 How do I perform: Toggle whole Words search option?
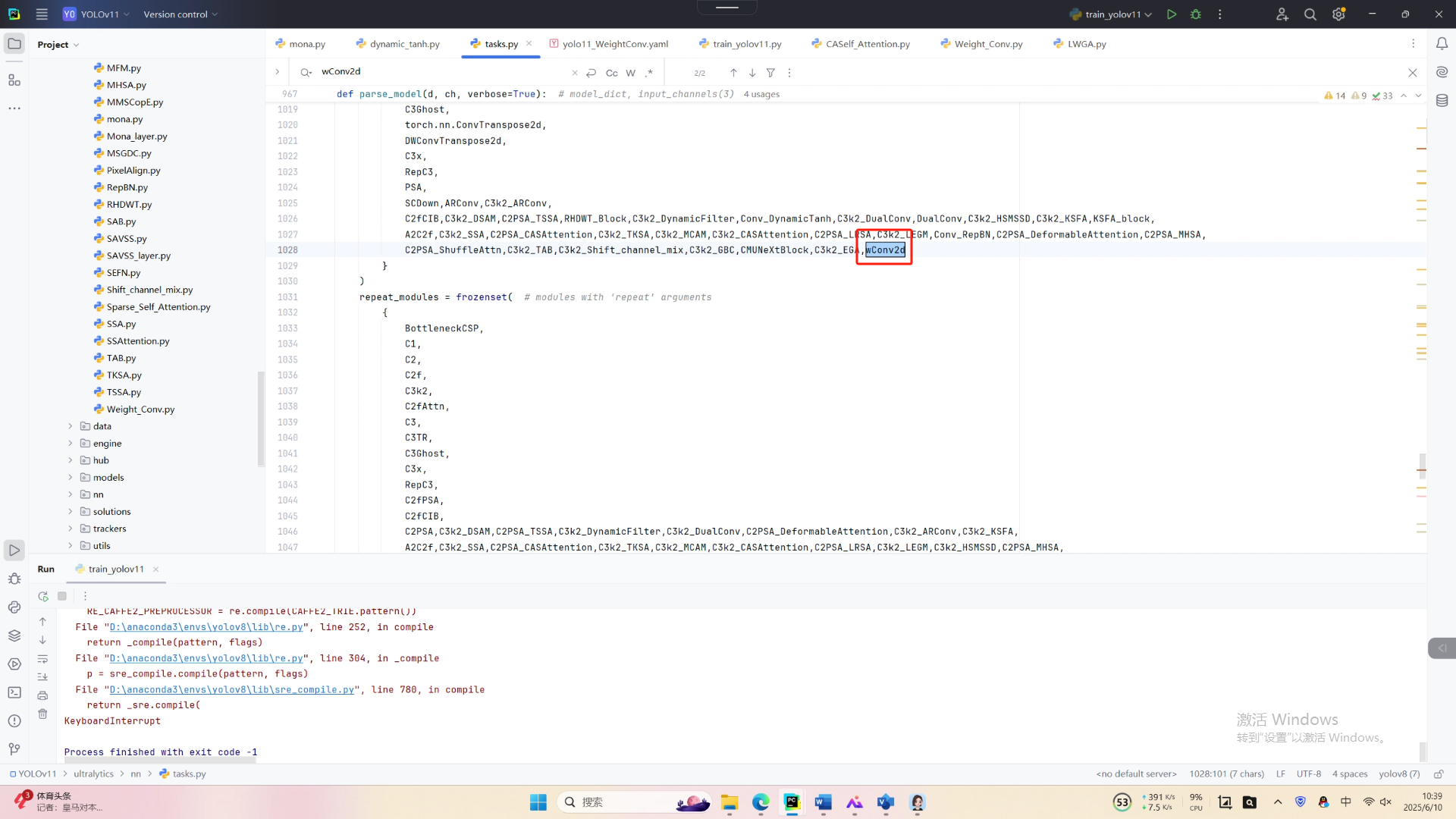(x=630, y=73)
